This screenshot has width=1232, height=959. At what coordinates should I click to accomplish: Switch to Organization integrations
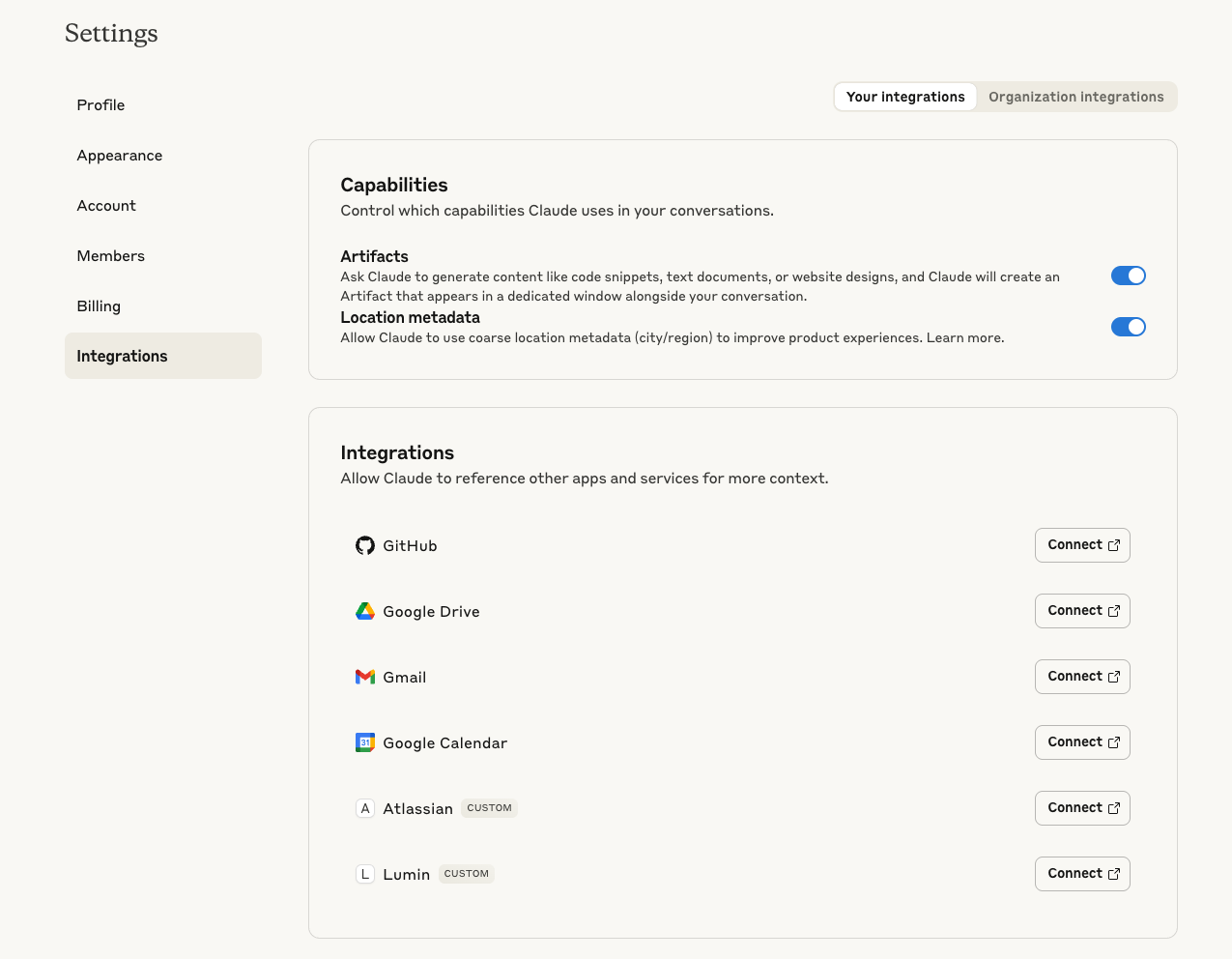click(1075, 97)
